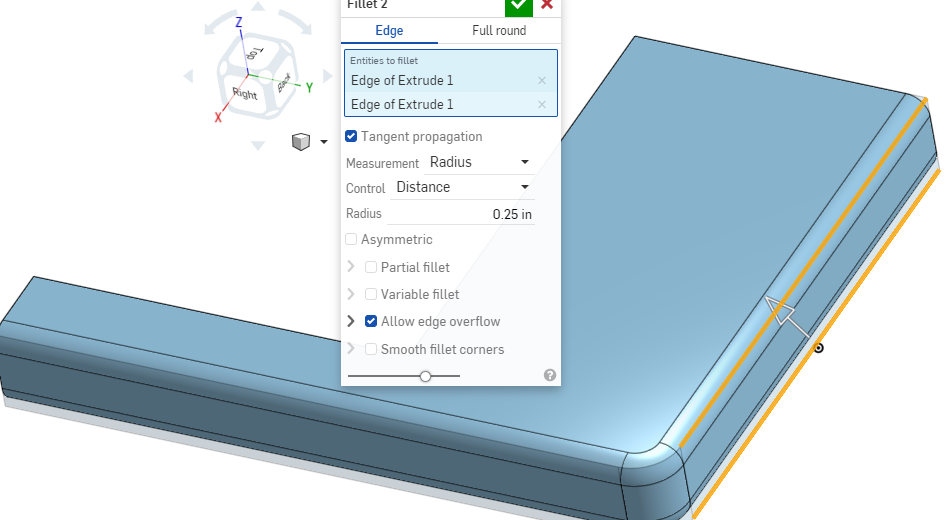
Task: Remove first Edge of Extrude 1 entry
Action: [x=542, y=80]
